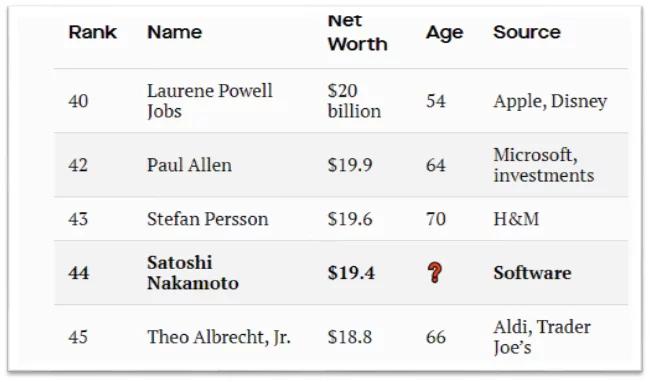Select the Paul Allen name cell
The image size is (650, 382).
pyautogui.click(x=189, y=165)
